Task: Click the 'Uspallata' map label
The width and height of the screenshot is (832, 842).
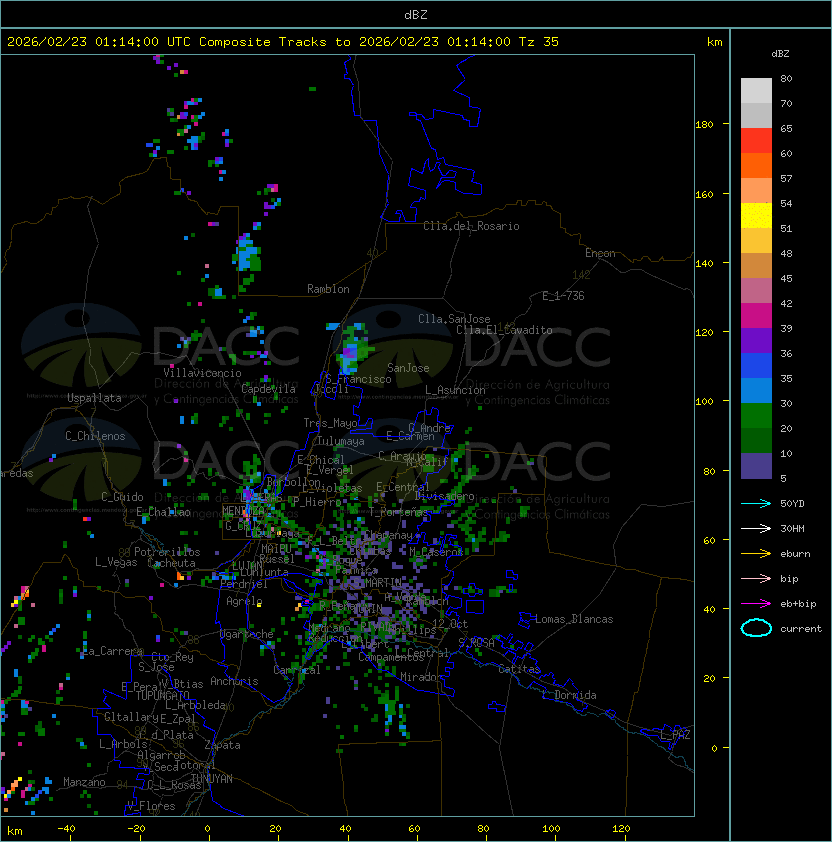Action: coord(94,398)
